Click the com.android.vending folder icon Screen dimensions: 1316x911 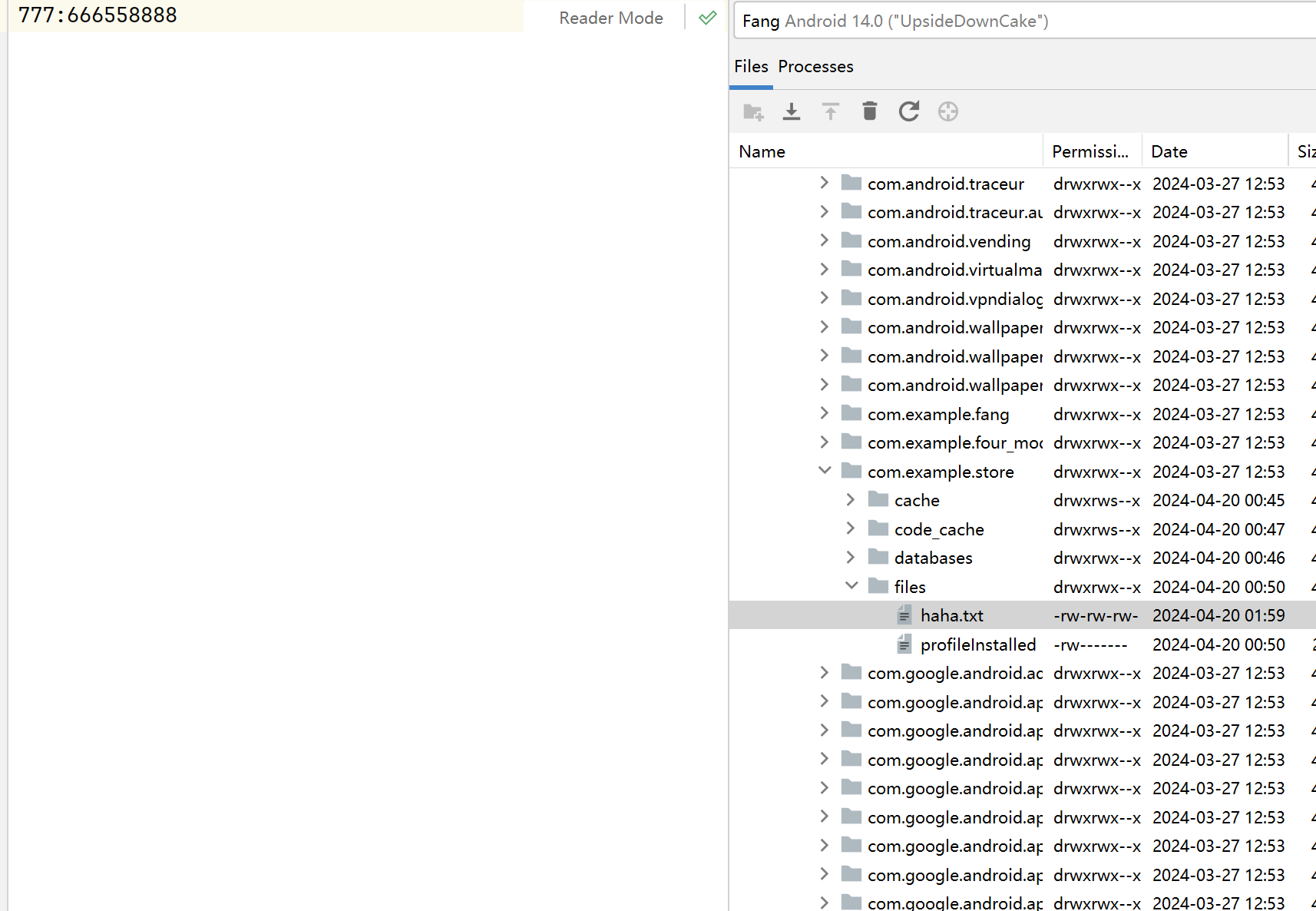pyautogui.click(x=851, y=240)
